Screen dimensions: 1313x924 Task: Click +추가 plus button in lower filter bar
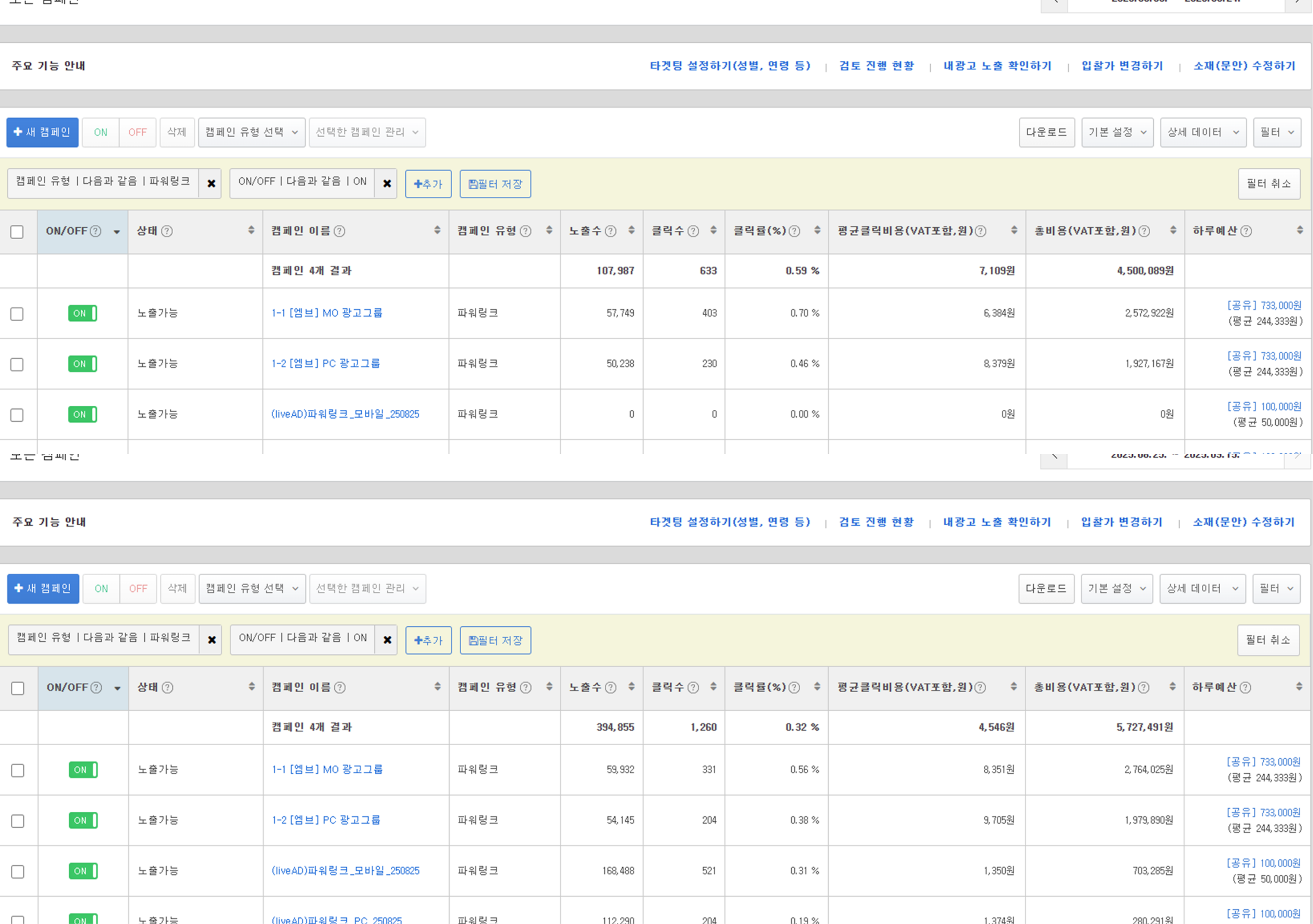428,641
